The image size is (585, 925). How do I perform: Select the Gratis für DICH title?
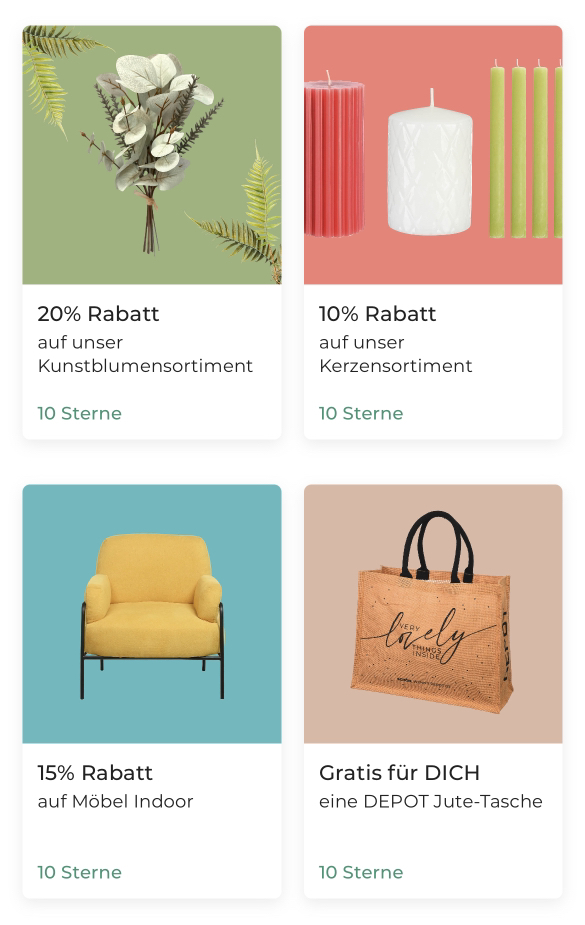coord(399,773)
